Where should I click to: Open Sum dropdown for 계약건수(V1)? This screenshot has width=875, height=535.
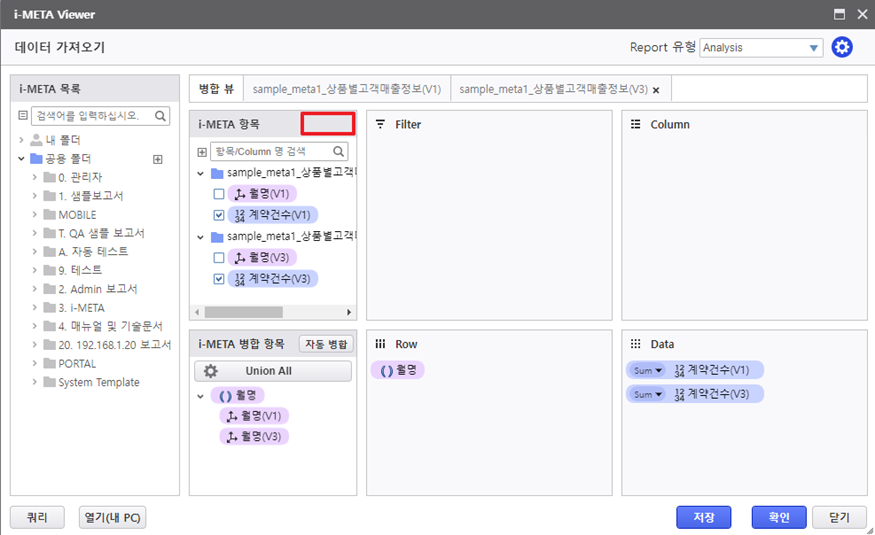click(x=648, y=370)
